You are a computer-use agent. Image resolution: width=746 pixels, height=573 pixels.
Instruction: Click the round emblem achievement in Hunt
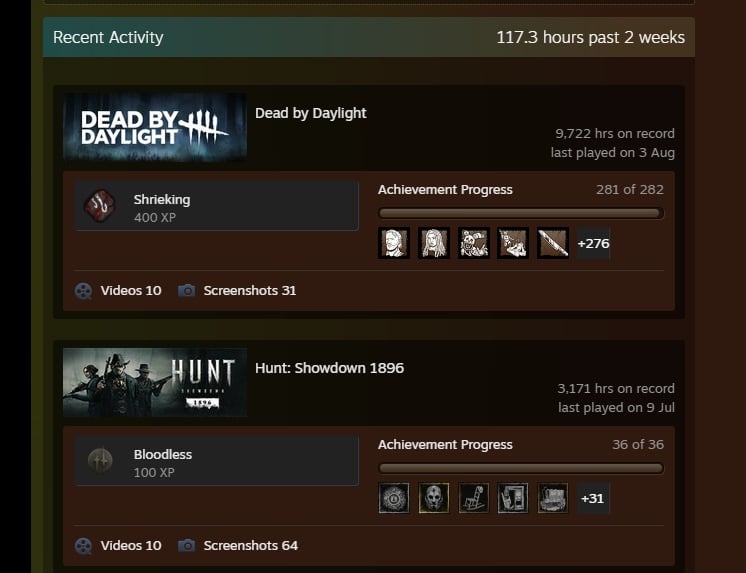pyautogui.click(x=394, y=498)
